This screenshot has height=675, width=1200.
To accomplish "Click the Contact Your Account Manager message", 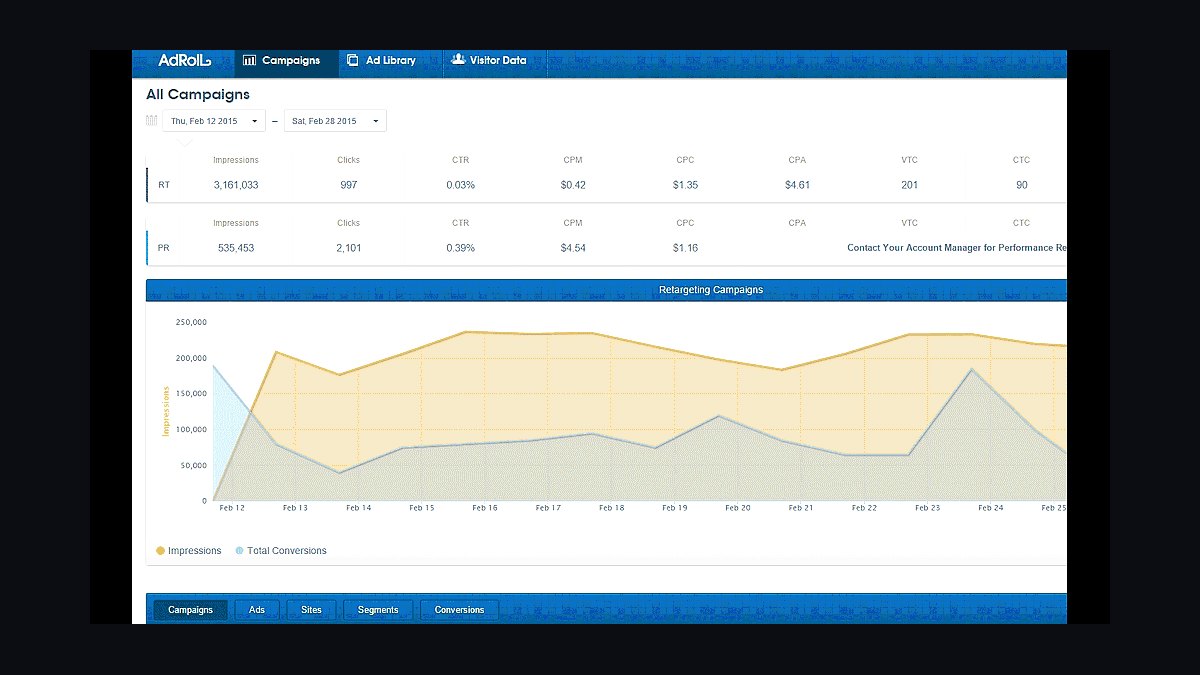I will pos(956,248).
